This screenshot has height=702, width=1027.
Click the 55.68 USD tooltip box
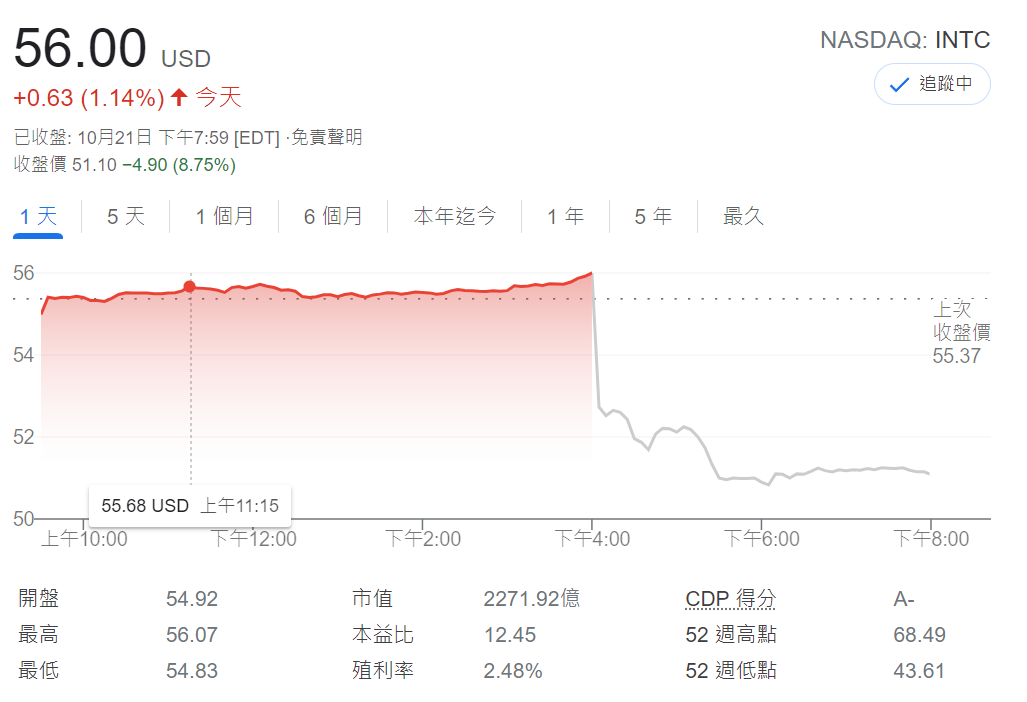(190, 506)
